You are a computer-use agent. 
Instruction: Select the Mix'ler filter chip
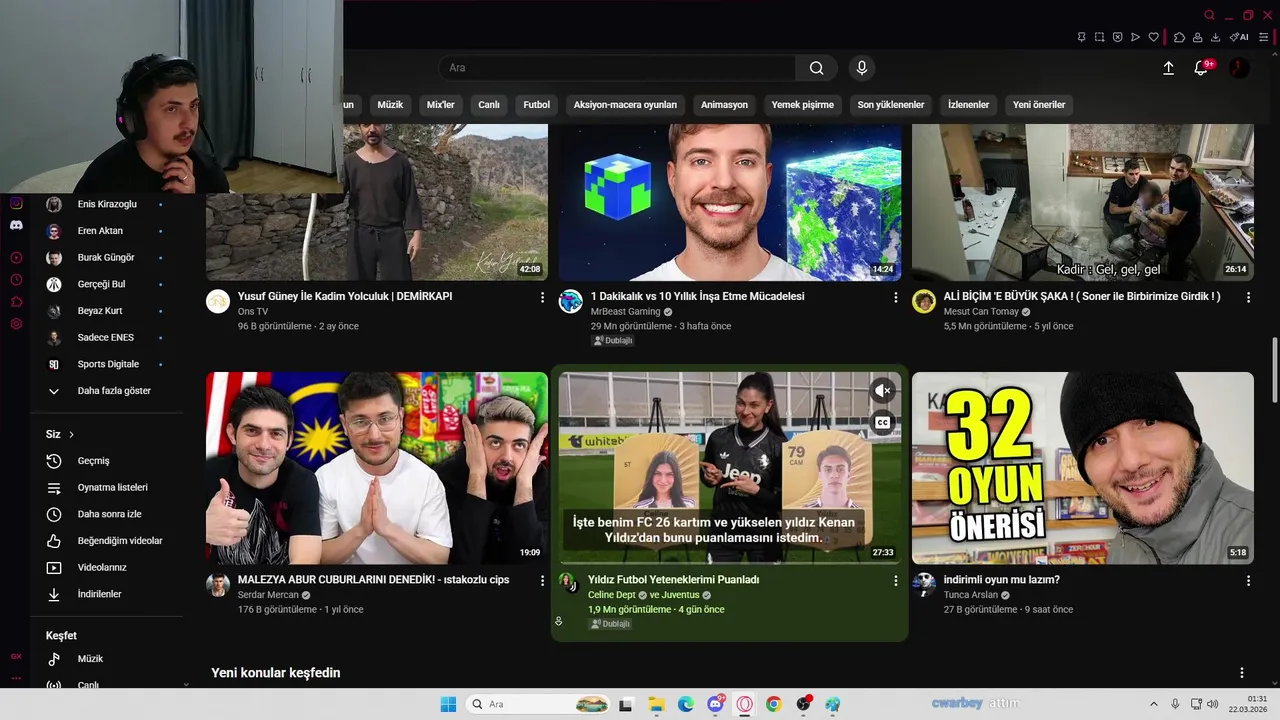[x=440, y=105]
